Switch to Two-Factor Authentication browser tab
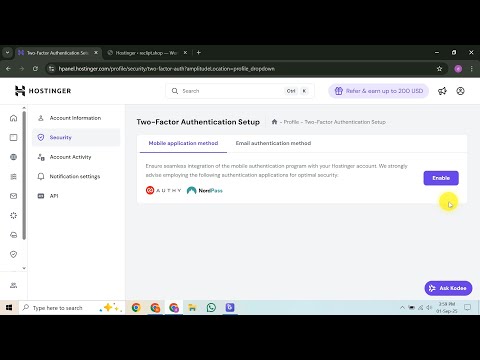This screenshot has height=360, width=480. click(58, 53)
